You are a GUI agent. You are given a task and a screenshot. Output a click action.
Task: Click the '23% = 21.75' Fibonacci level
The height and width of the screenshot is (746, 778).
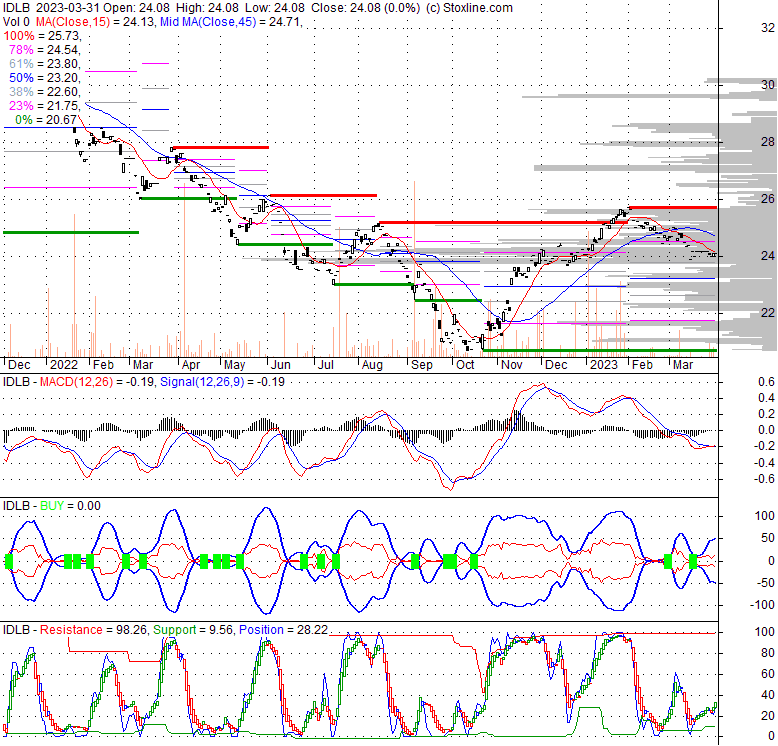pyautogui.click(x=45, y=106)
